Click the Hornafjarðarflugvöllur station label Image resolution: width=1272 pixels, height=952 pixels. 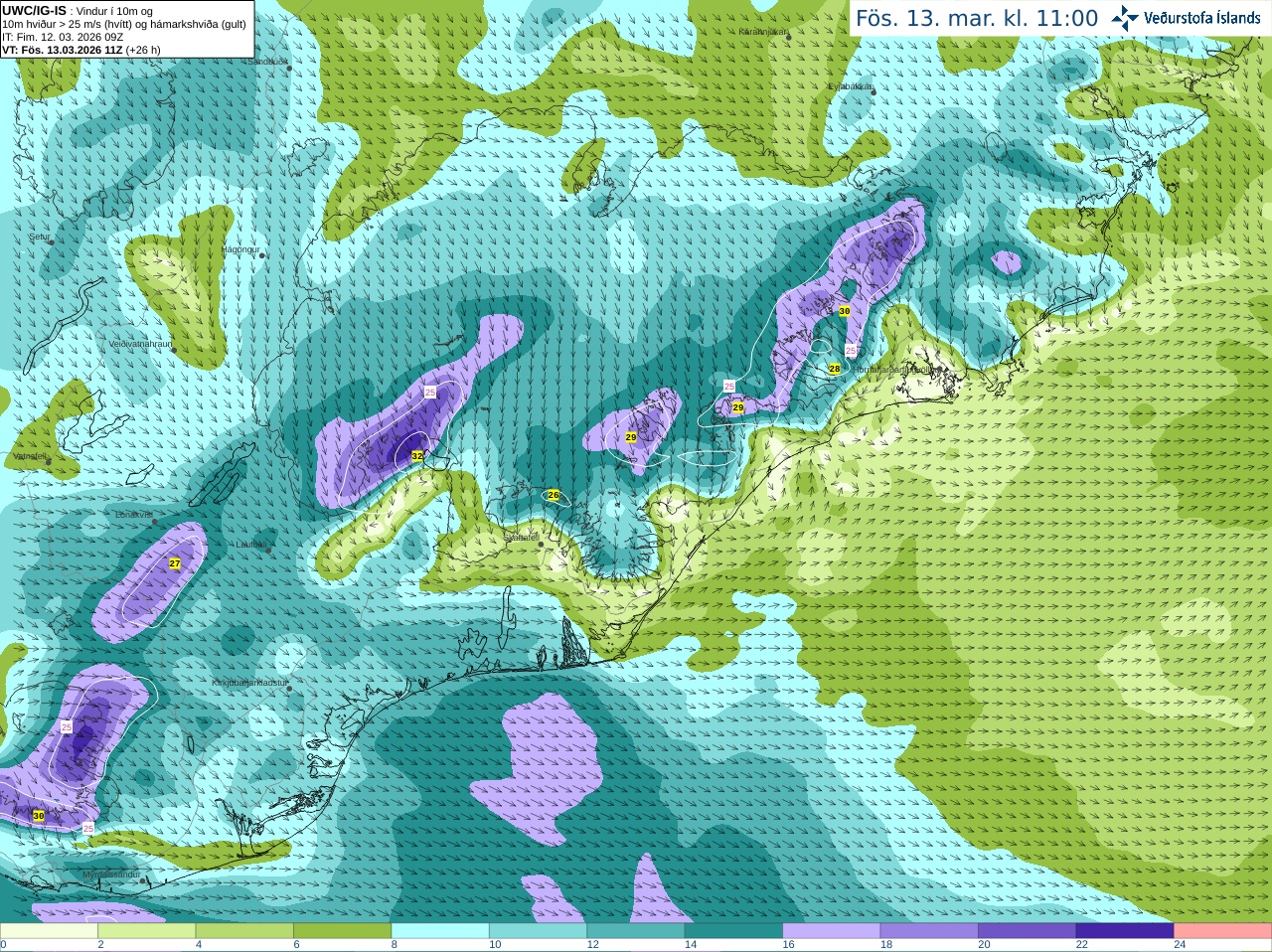coord(895,369)
